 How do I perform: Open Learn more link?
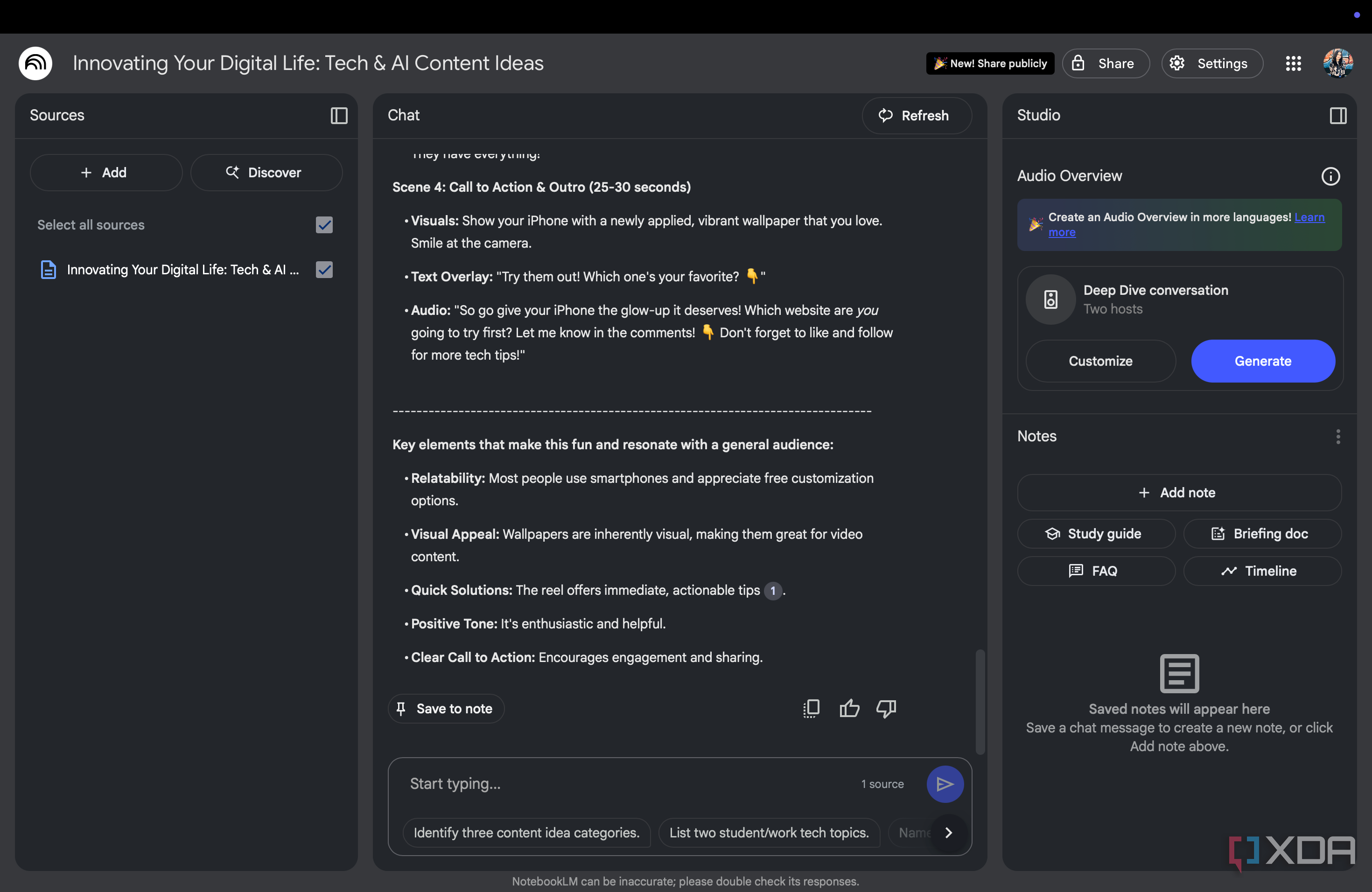pos(1309,217)
